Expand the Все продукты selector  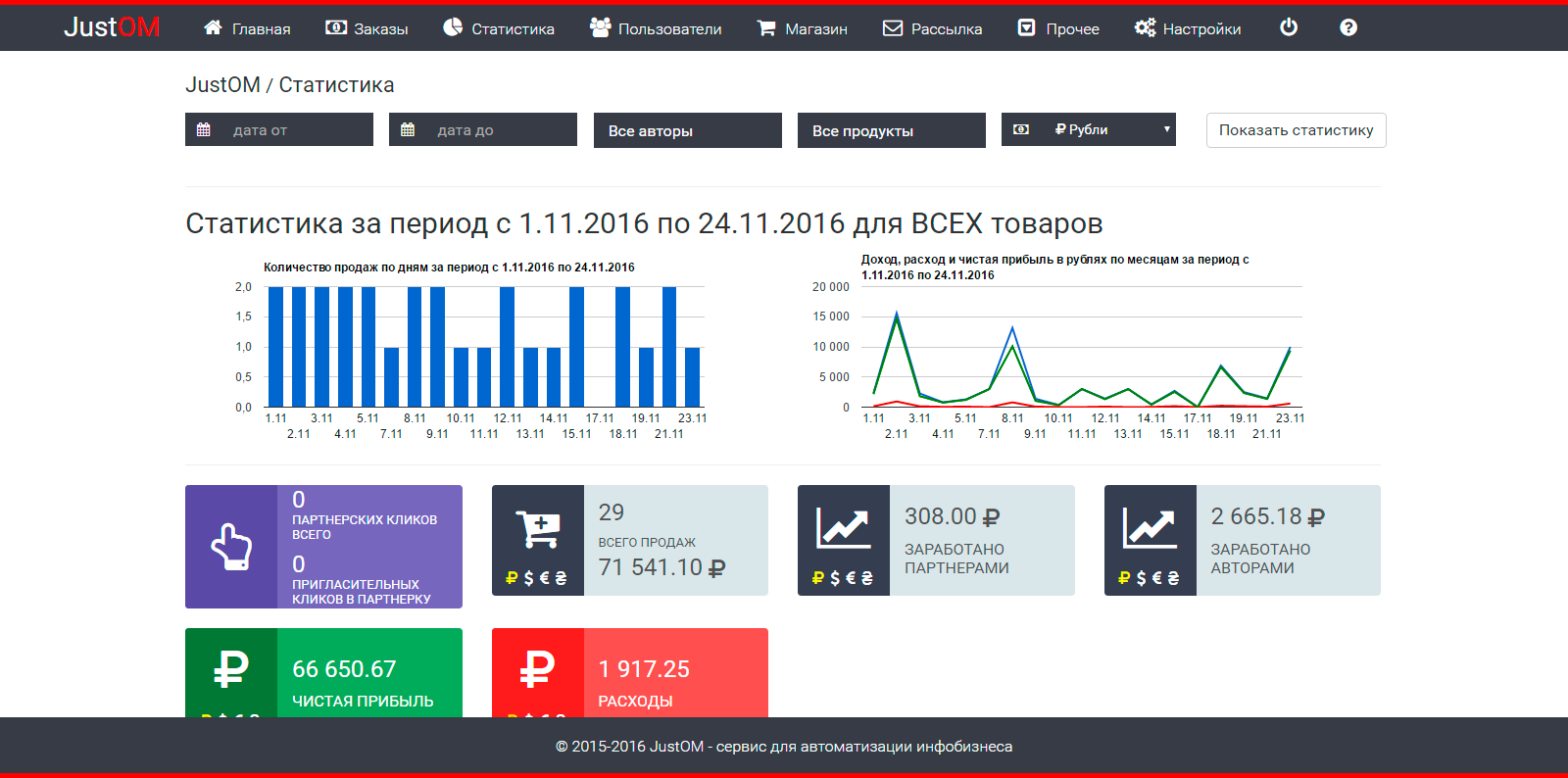(x=891, y=130)
